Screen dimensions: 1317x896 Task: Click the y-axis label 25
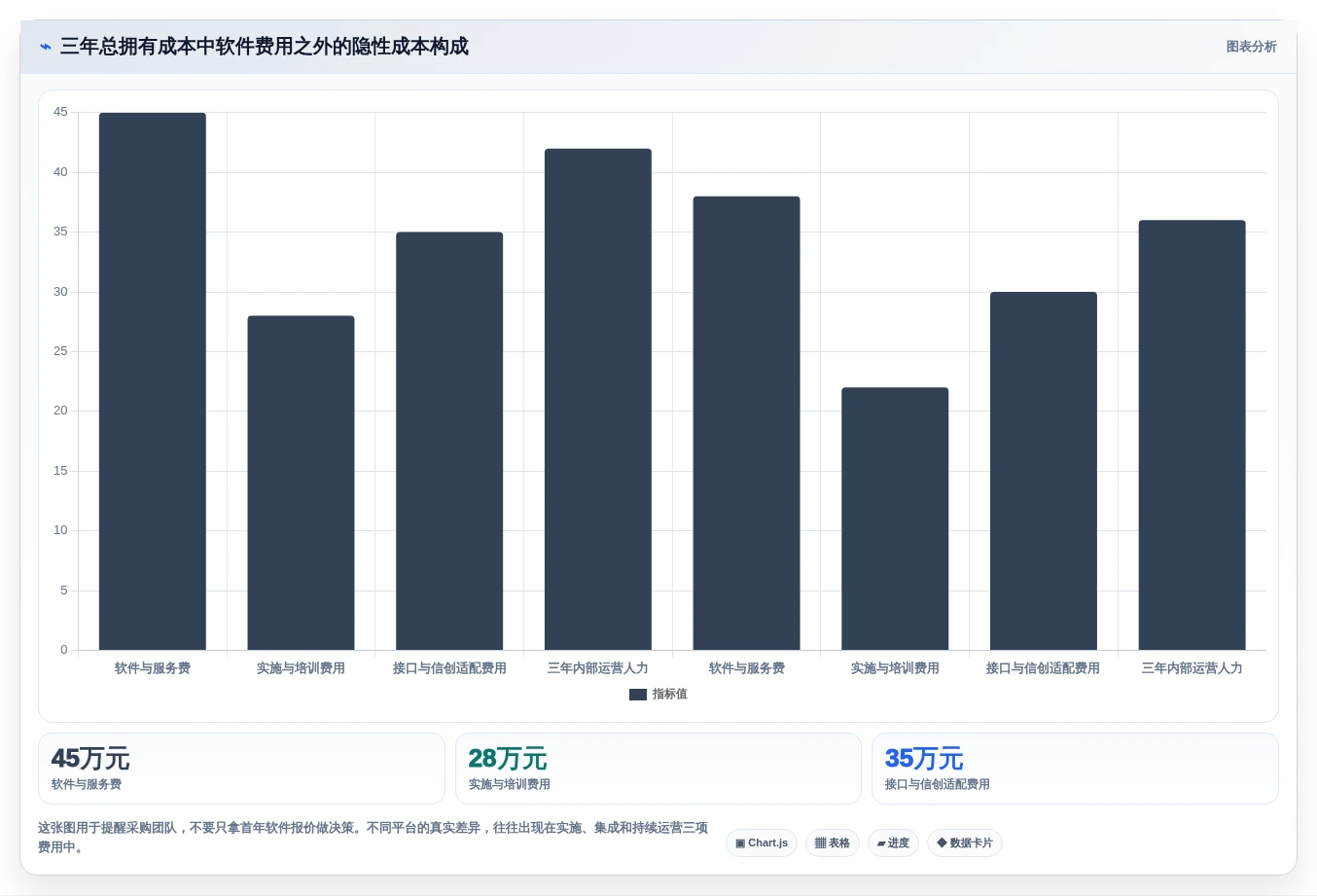[x=60, y=351]
